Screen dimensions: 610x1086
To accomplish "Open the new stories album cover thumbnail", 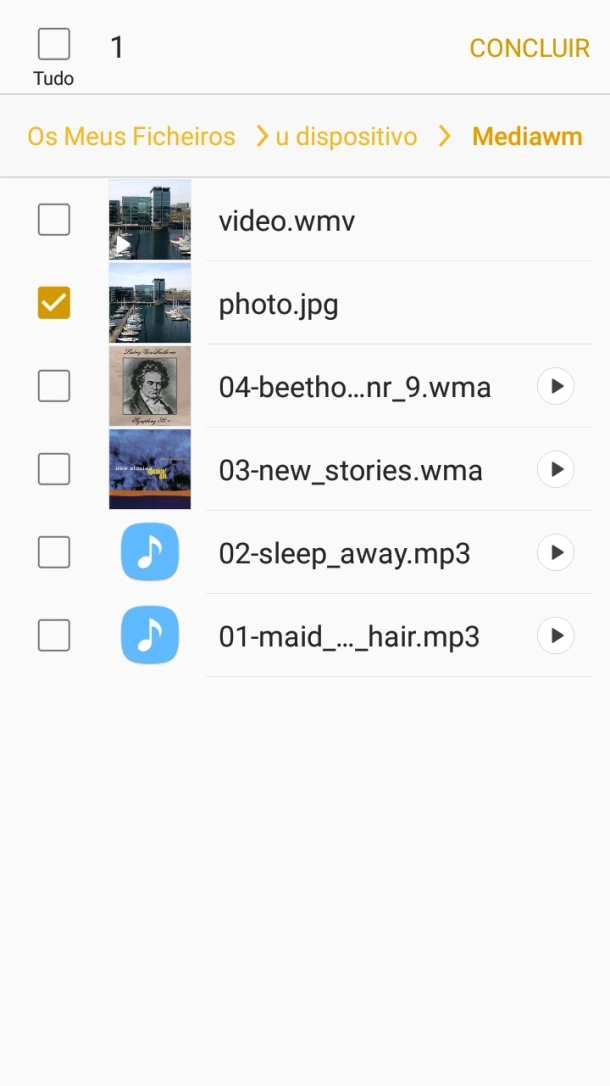I will (150, 469).
